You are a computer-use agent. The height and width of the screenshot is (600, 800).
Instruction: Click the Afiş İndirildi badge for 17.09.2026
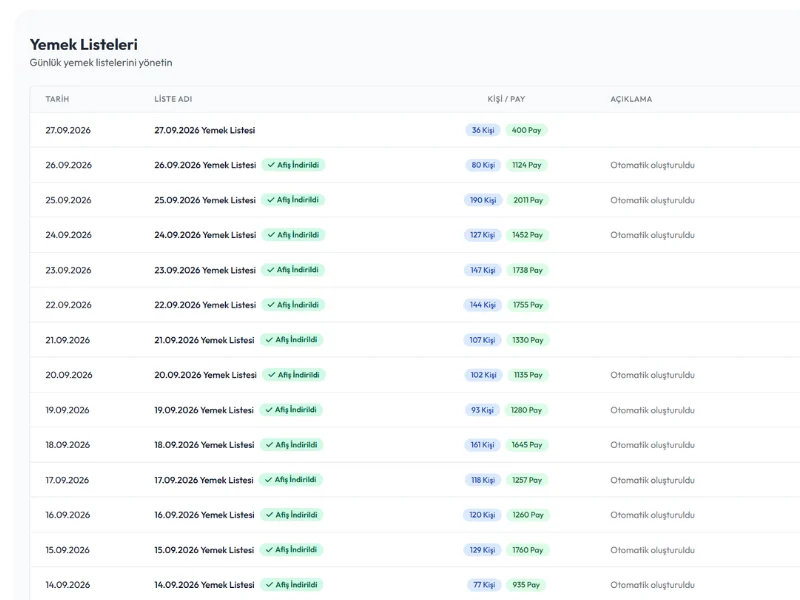[x=291, y=480]
